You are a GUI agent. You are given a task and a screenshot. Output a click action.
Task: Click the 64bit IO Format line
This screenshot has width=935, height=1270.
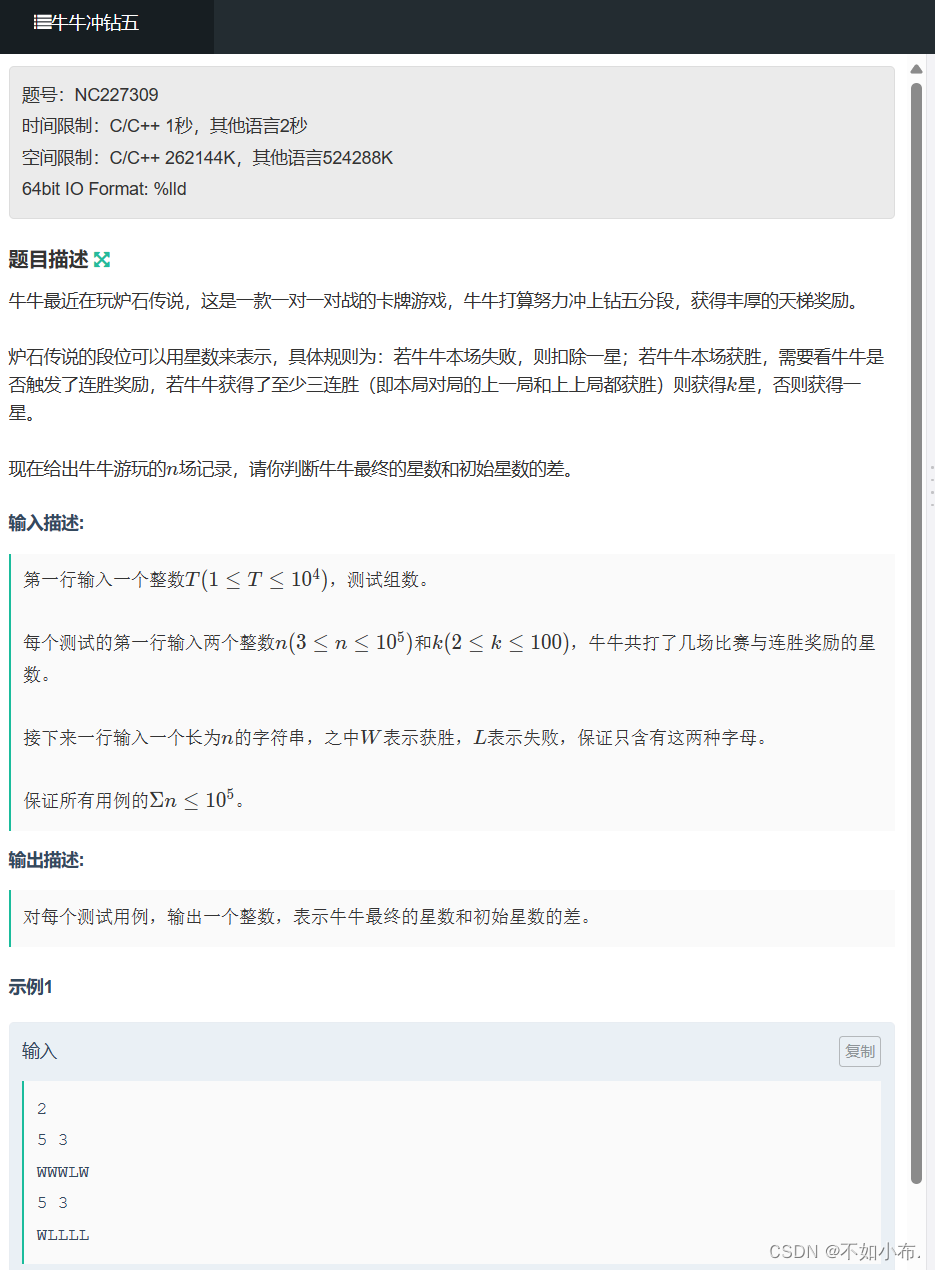tap(104, 189)
